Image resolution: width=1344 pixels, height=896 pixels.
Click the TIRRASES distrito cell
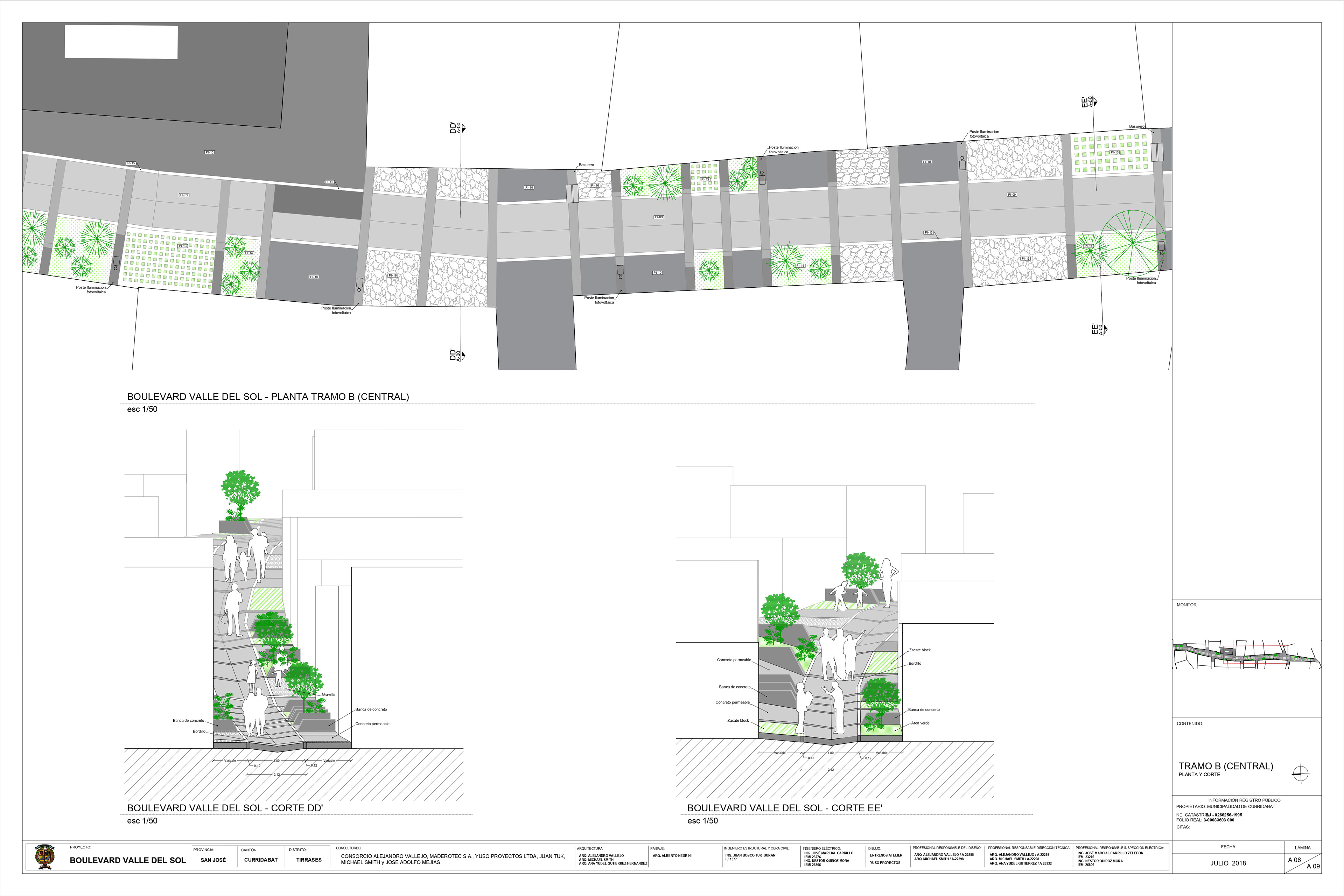(309, 860)
